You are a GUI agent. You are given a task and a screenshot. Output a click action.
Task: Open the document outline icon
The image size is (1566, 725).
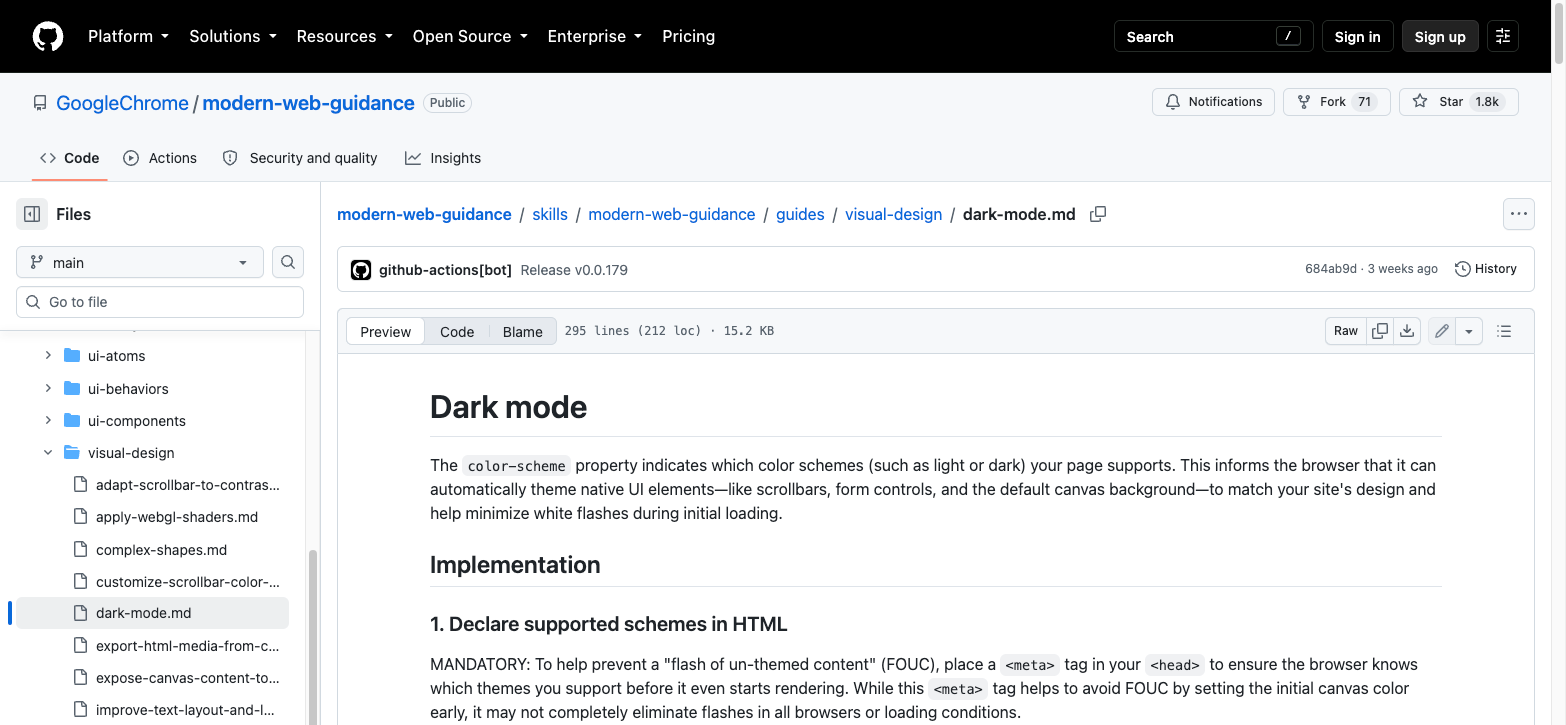tap(1504, 331)
